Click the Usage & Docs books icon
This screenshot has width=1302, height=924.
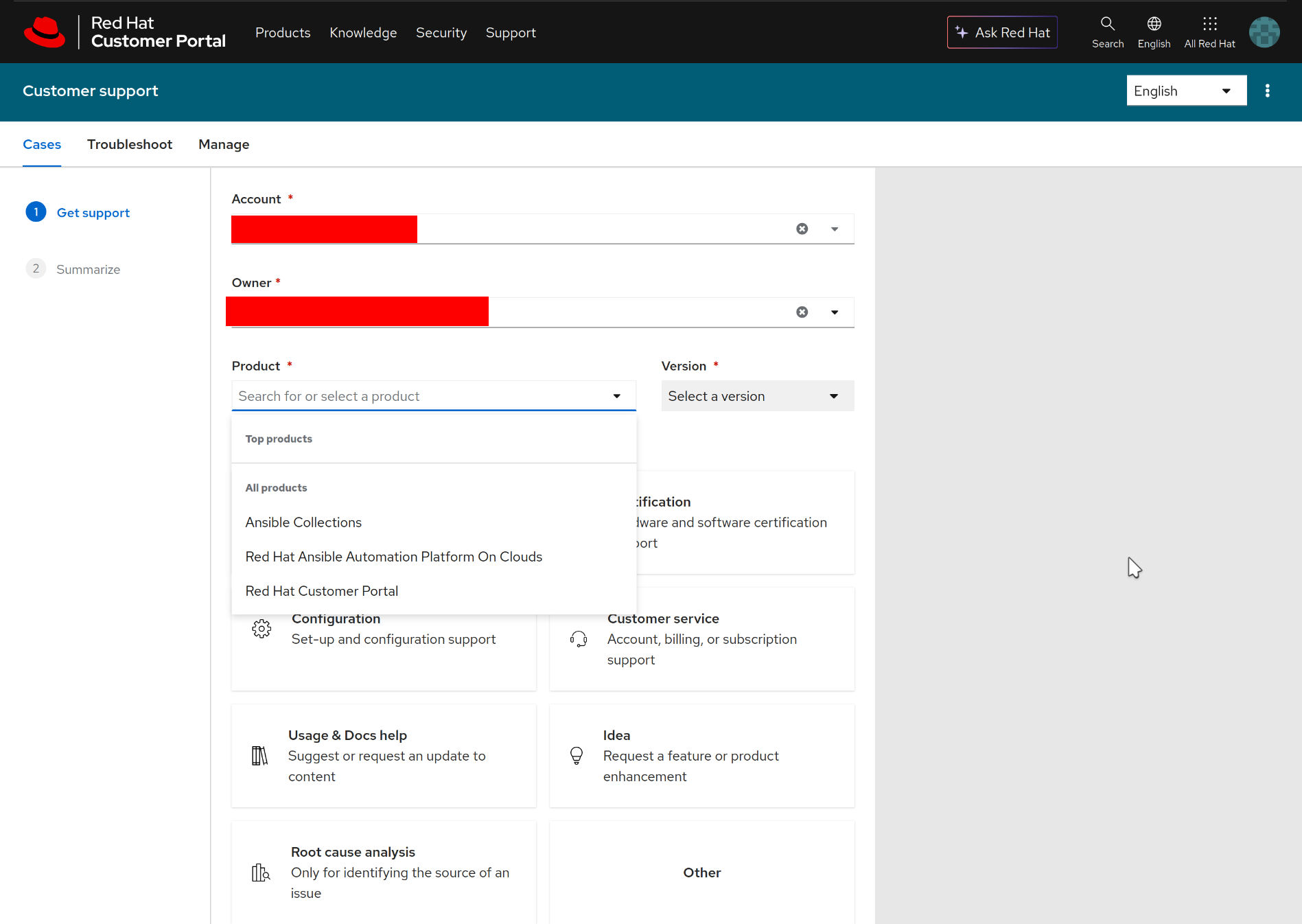pyautogui.click(x=259, y=756)
